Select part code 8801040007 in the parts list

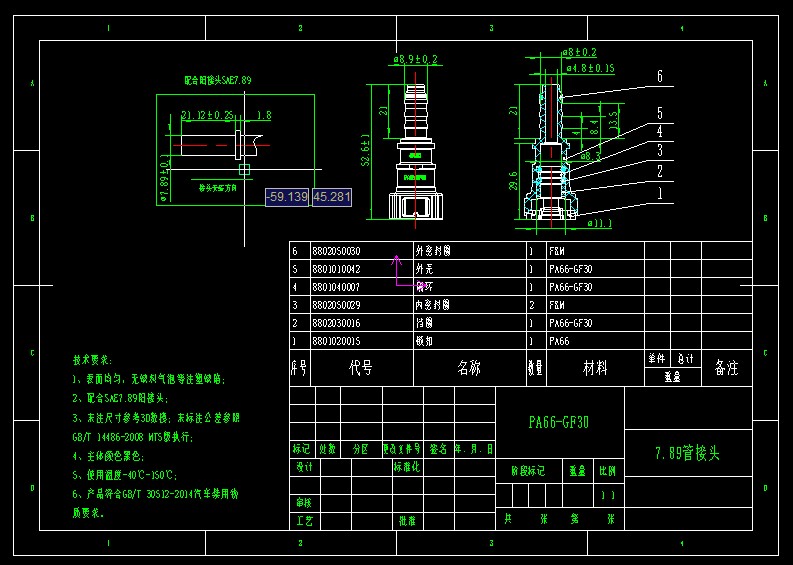click(336, 287)
